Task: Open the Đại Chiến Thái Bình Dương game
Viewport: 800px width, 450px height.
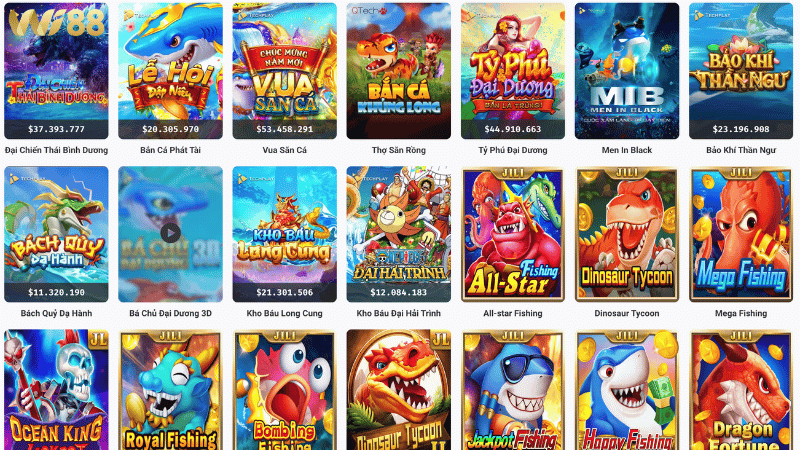Action: [56, 71]
